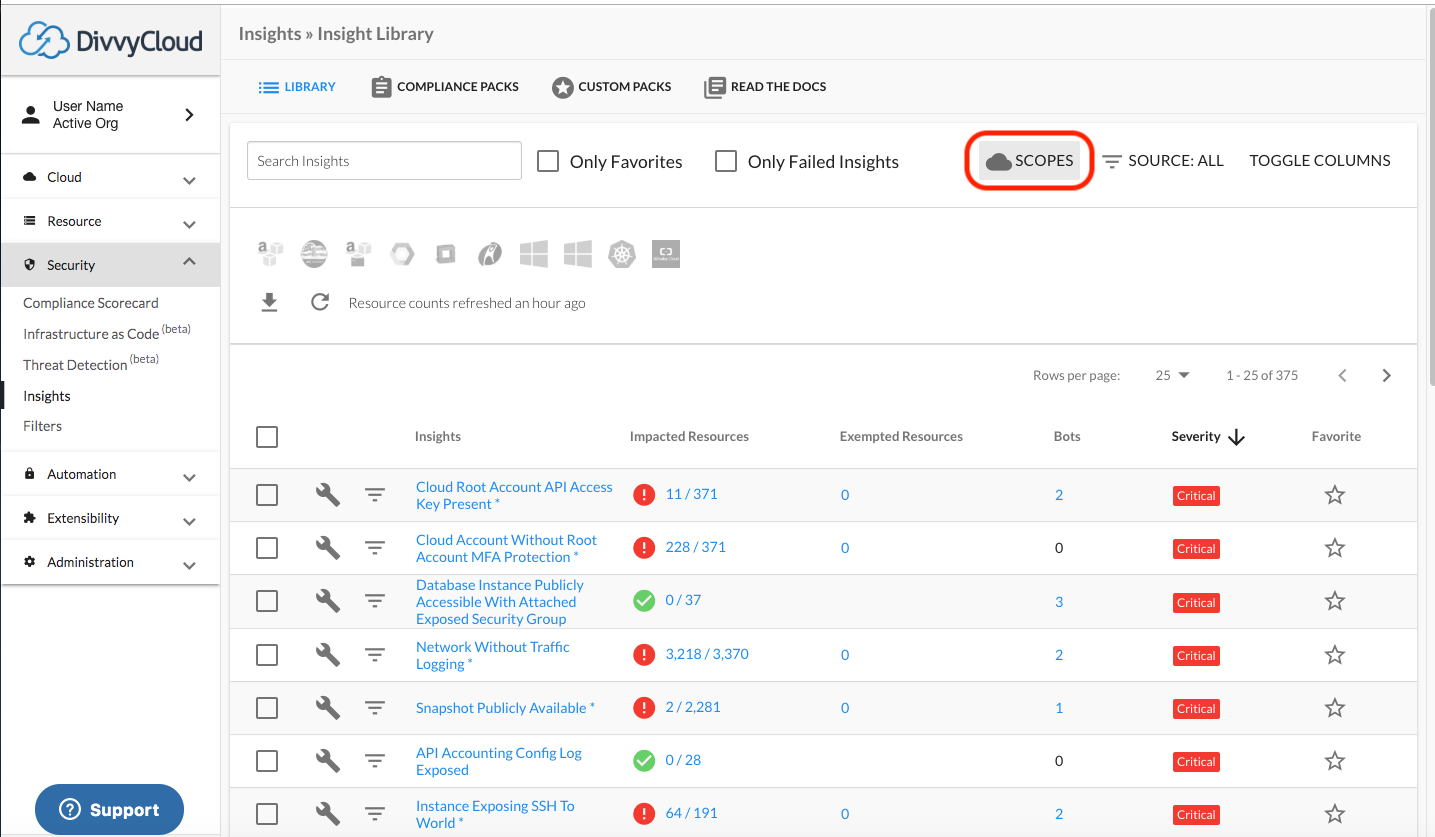Star the Snapshot Publicly Available insight
Screen dimensions: 1435x837
(1335, 708)
